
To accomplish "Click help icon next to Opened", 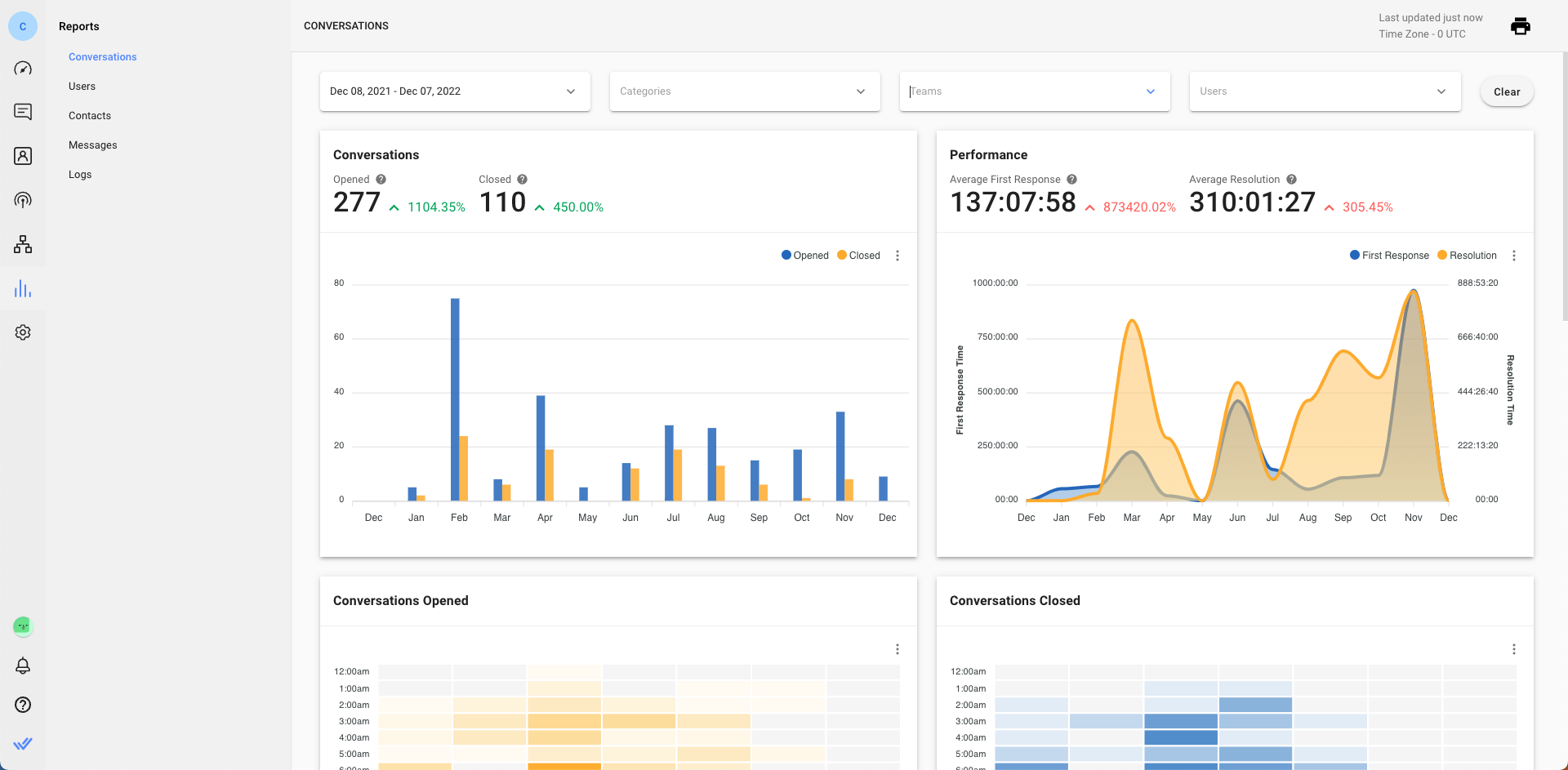I will coord(381,180).
